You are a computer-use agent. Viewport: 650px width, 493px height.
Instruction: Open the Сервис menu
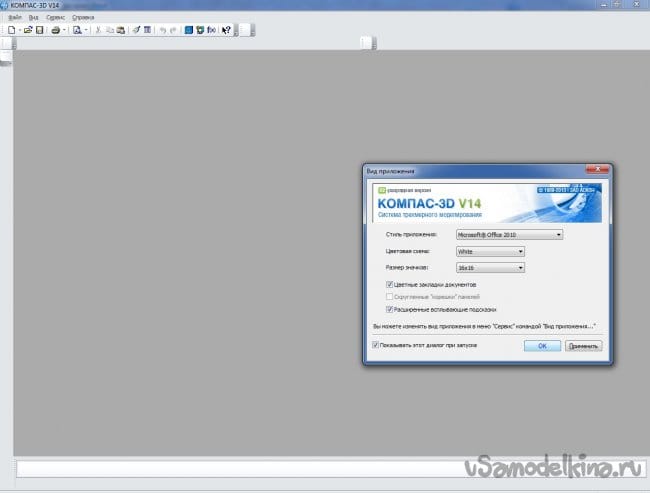click(56, 18)
